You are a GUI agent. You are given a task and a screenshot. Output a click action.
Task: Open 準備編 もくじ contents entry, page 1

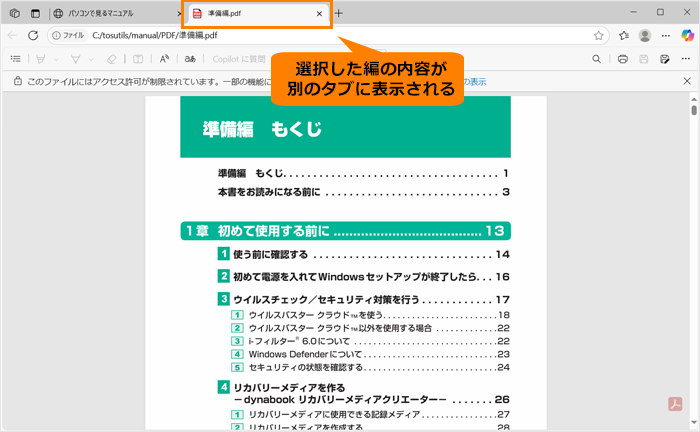pyautogui.click(x=363, y=173)
